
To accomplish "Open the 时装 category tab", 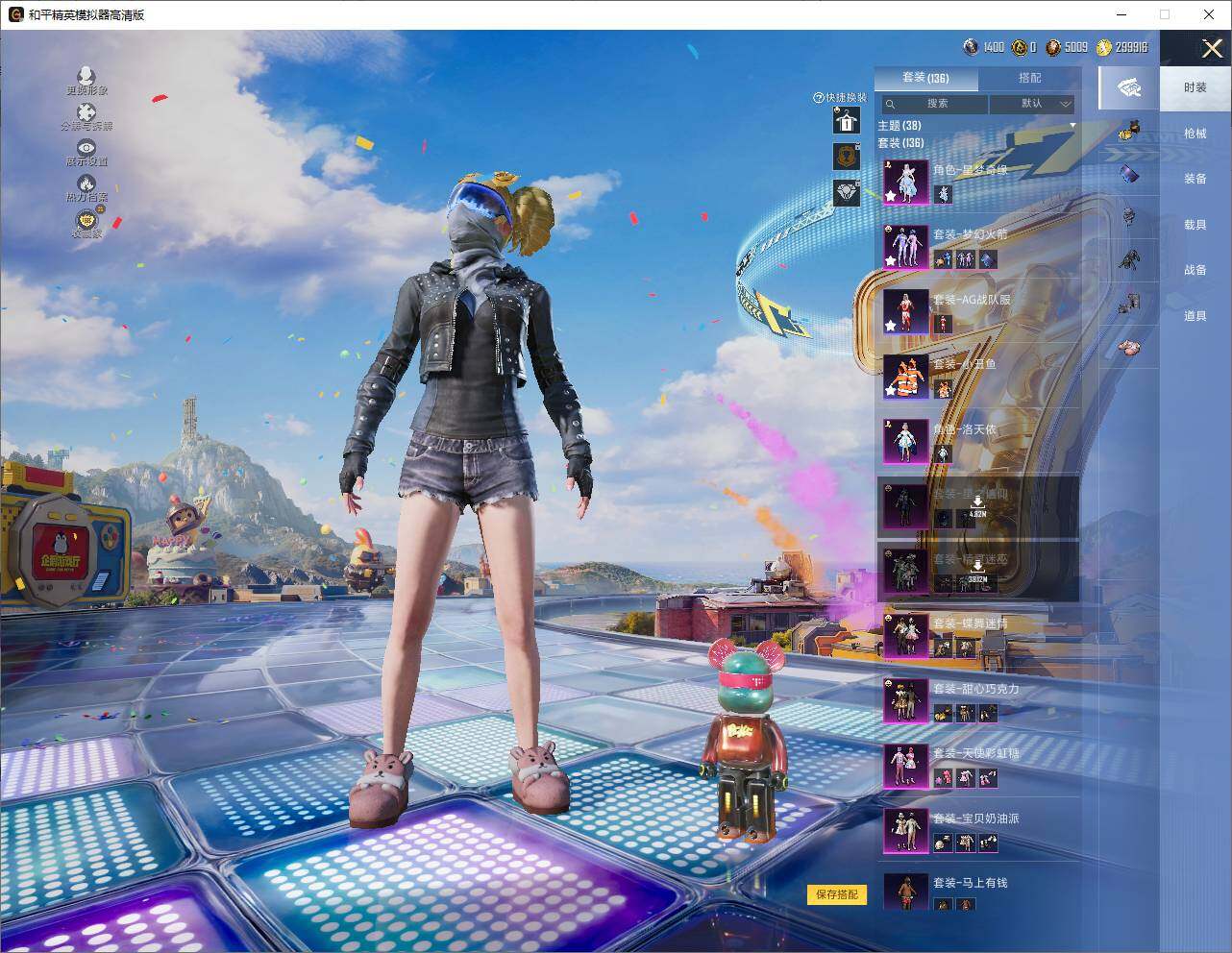I will point(1195,87).
